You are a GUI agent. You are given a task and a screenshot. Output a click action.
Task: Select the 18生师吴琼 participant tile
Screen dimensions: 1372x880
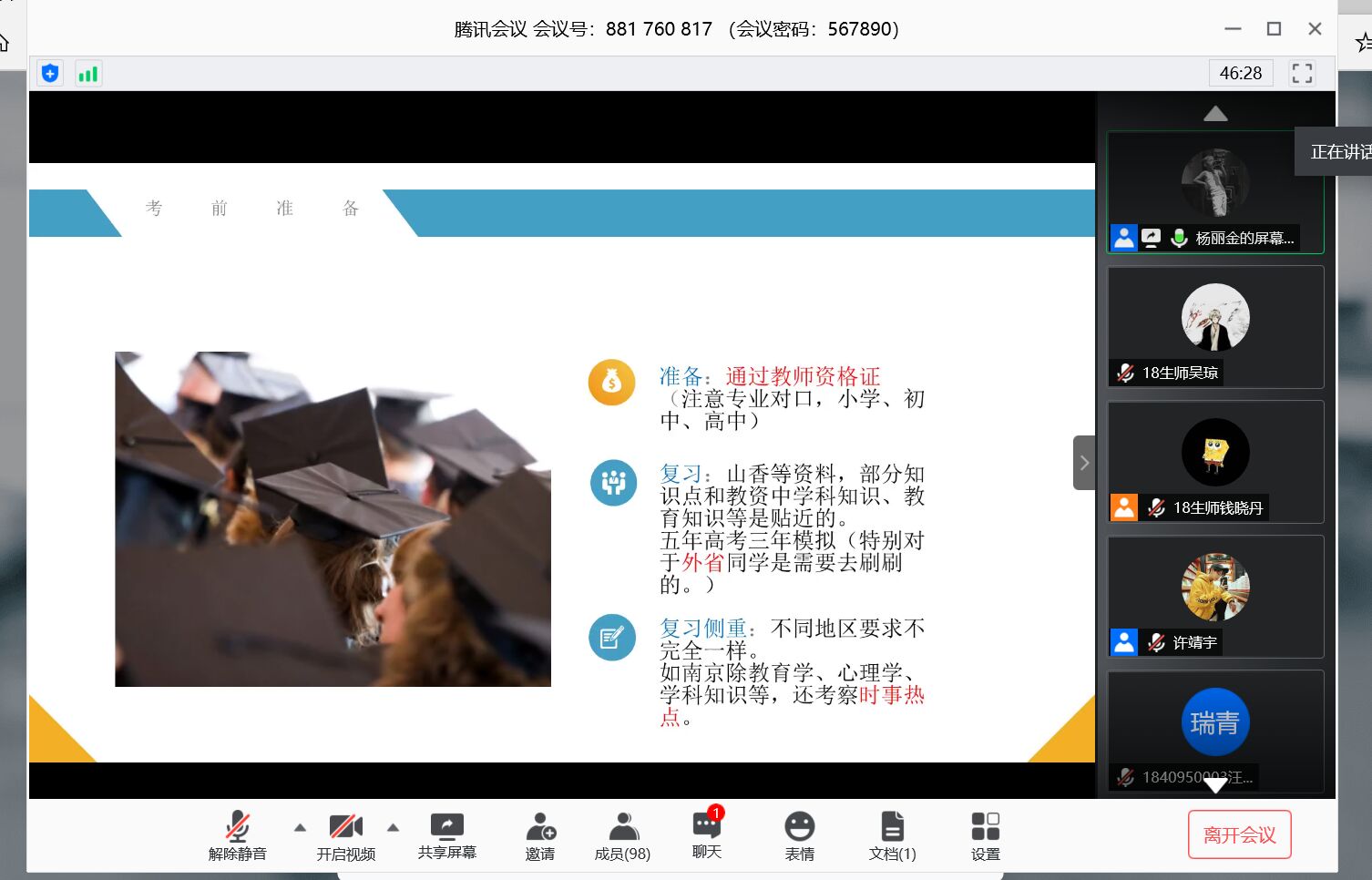pyautogui.click(x=1215, y=327)
